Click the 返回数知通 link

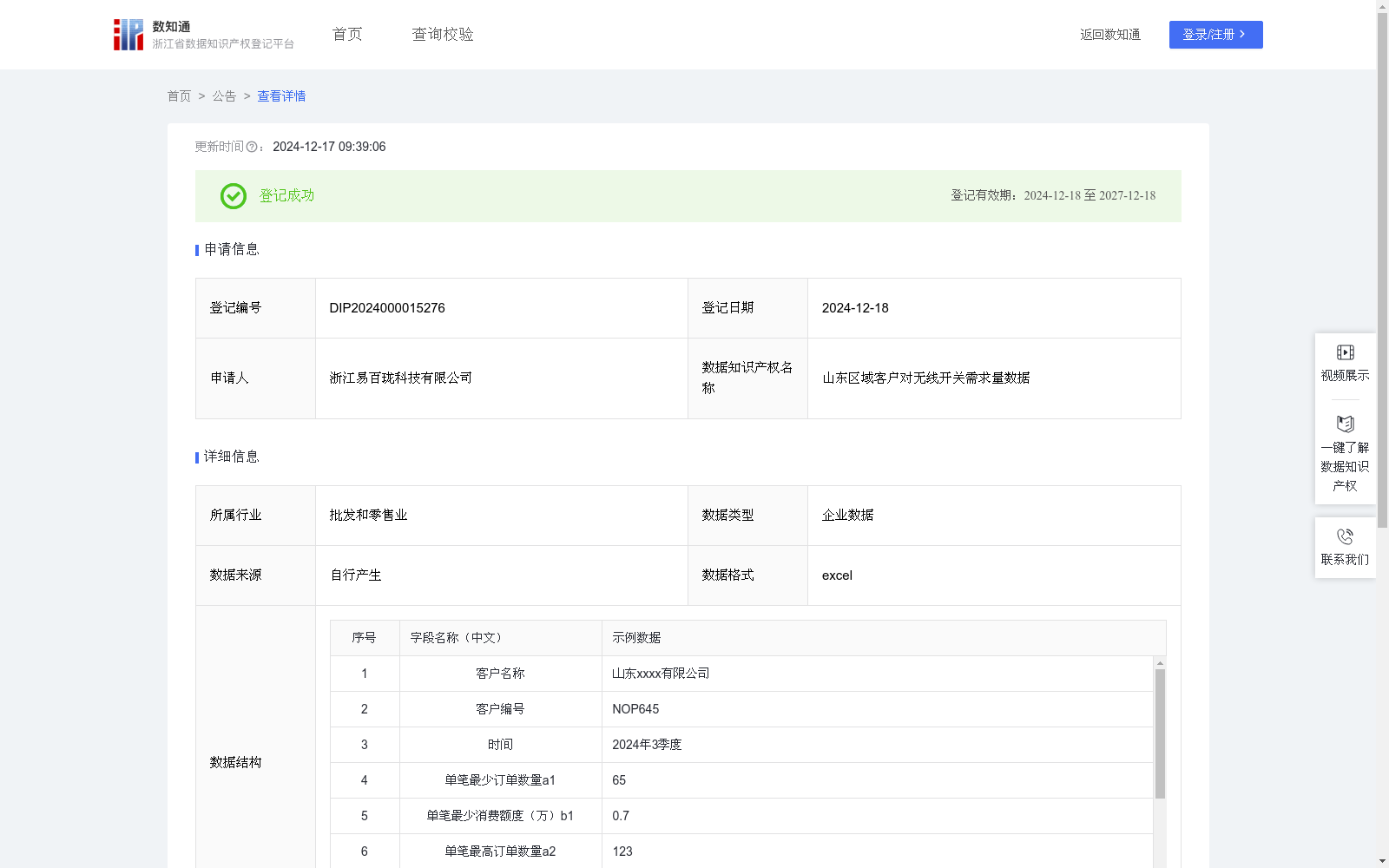(1110, 35)
